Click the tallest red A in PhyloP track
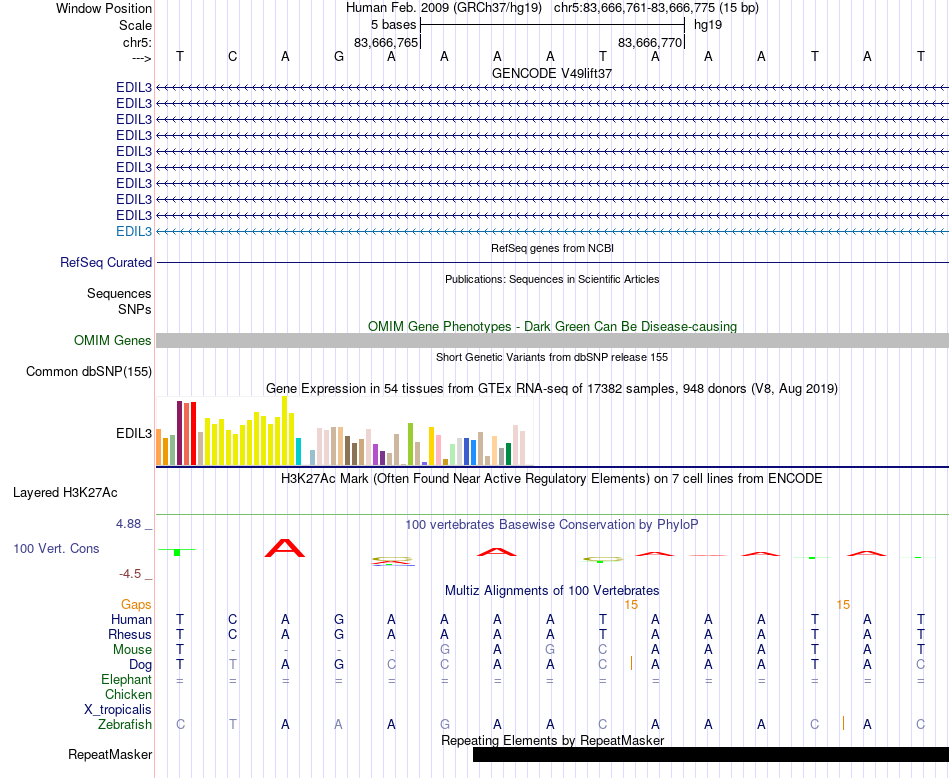The image size is (950, 778). [285, 548]
